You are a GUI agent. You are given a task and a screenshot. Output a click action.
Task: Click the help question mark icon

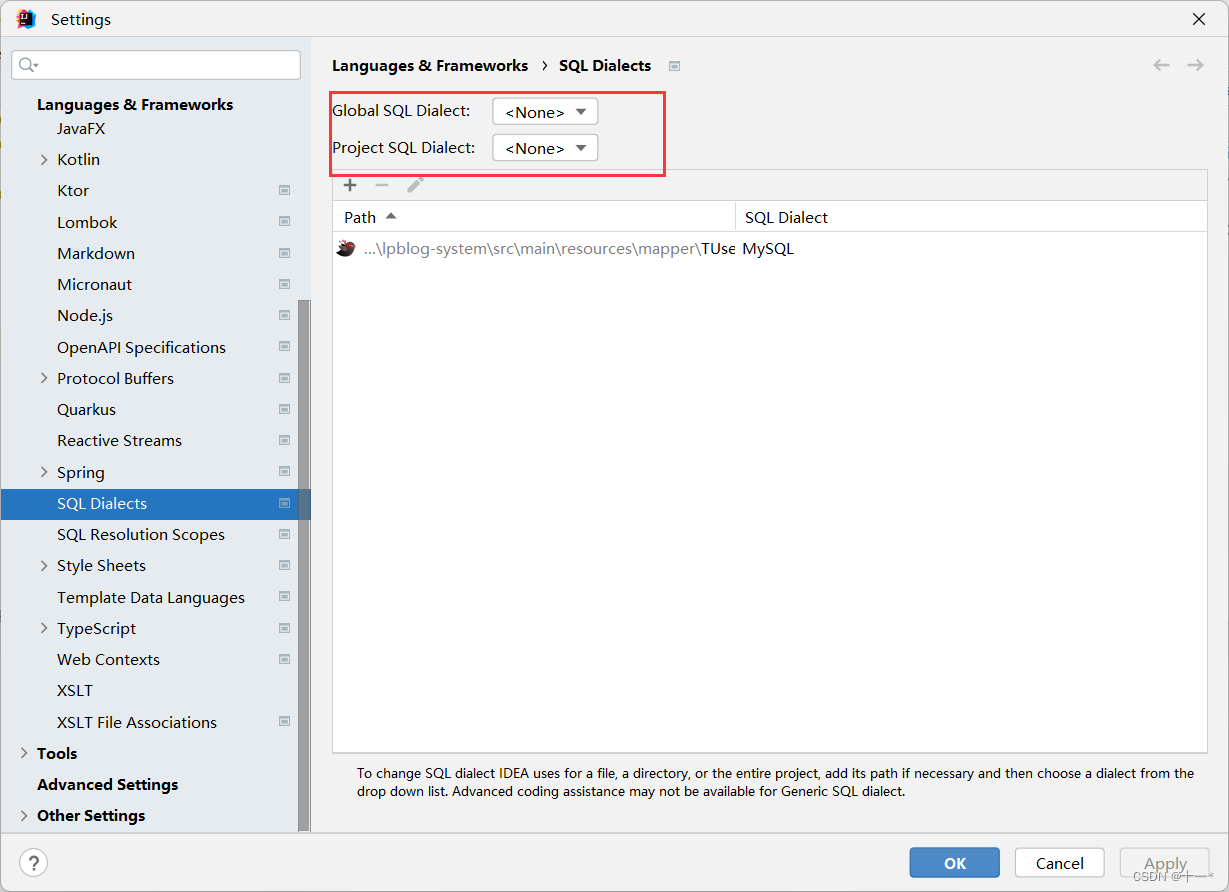coord(33,863)
